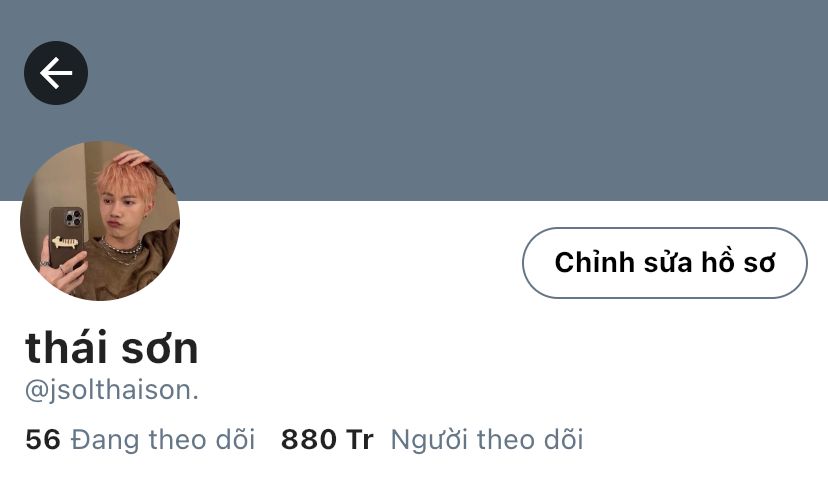The width and height of the screenshot is (828, 501).
Task: View the Người theo dõi followers list
Action: [x=487, y=440]
